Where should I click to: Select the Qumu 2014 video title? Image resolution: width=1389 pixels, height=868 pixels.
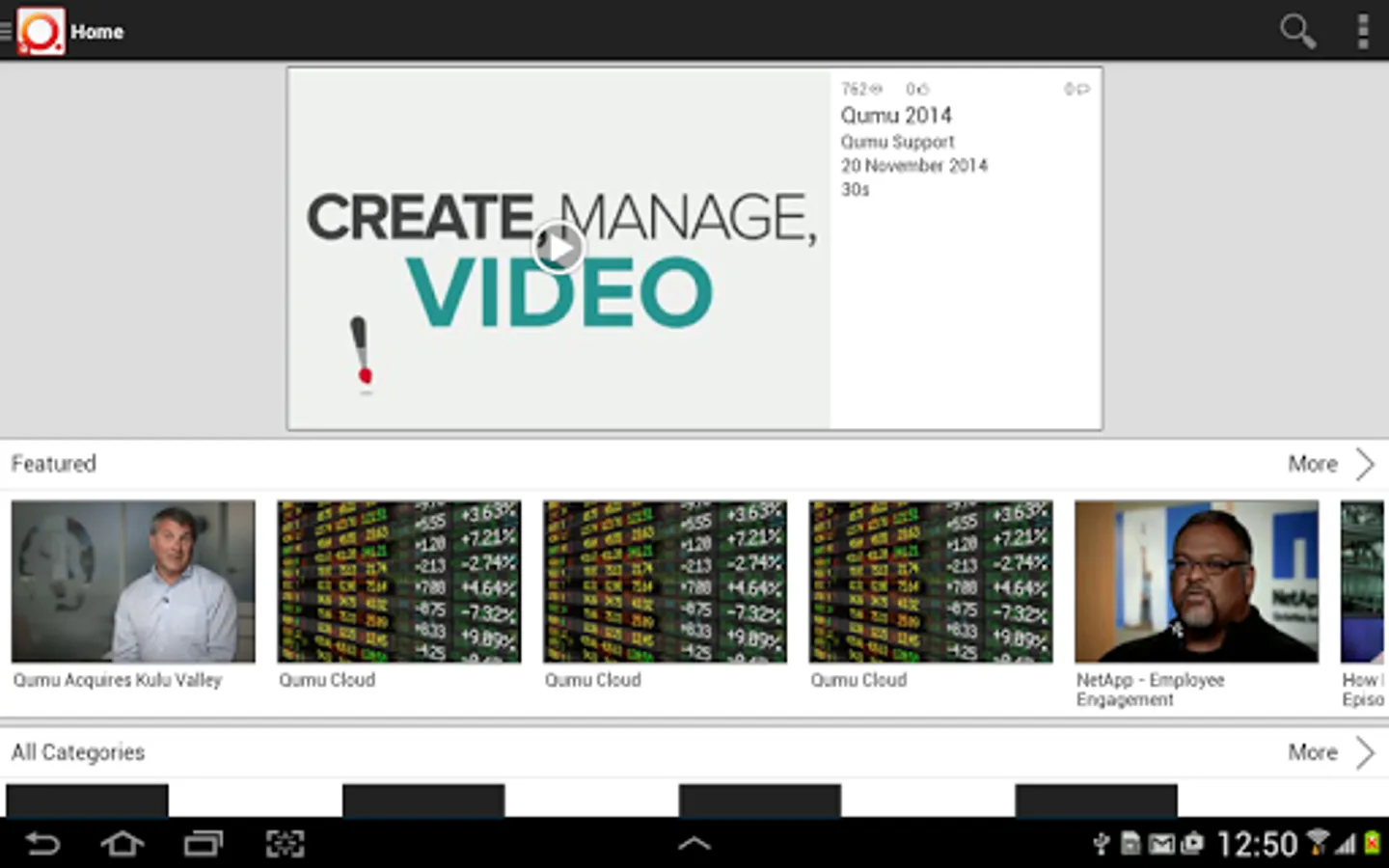click(896, 116)
